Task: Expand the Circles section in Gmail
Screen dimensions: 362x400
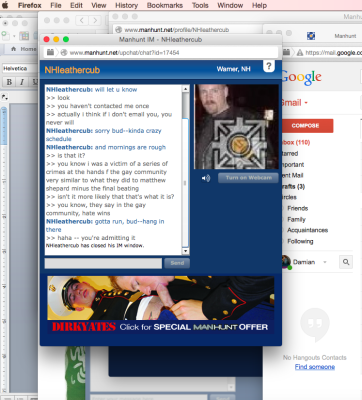Action: 290,197
